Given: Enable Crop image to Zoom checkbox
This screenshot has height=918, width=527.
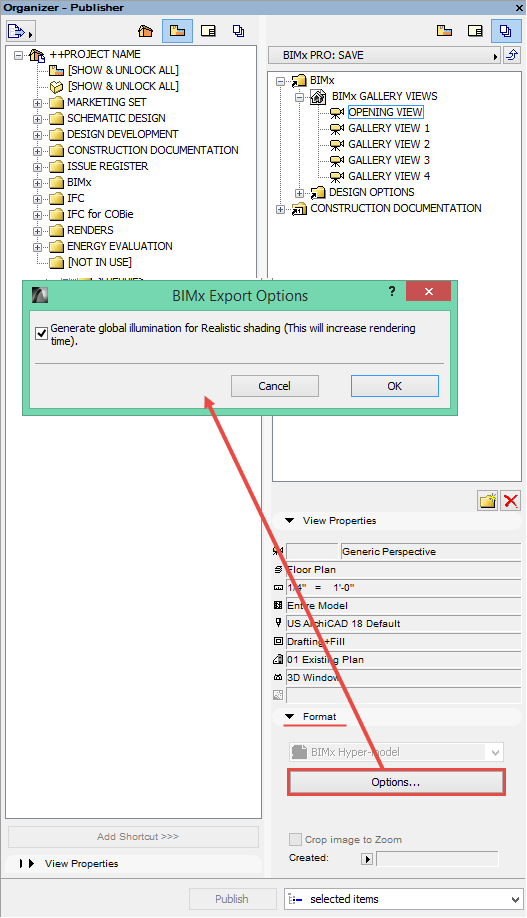Looking at the screenshot, I should pos(296,840).
